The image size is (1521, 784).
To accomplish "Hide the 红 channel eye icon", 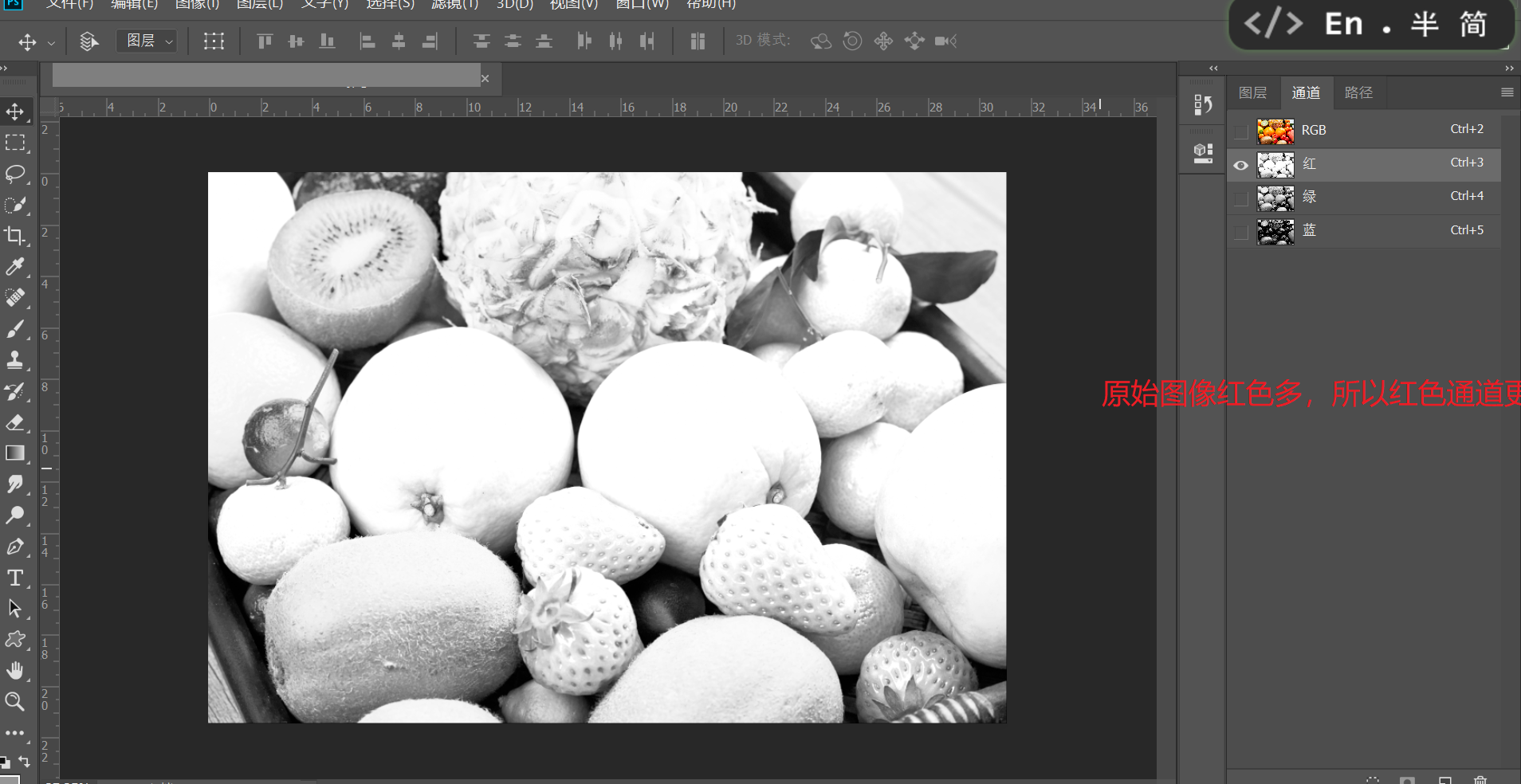I will coord(1241,165).
